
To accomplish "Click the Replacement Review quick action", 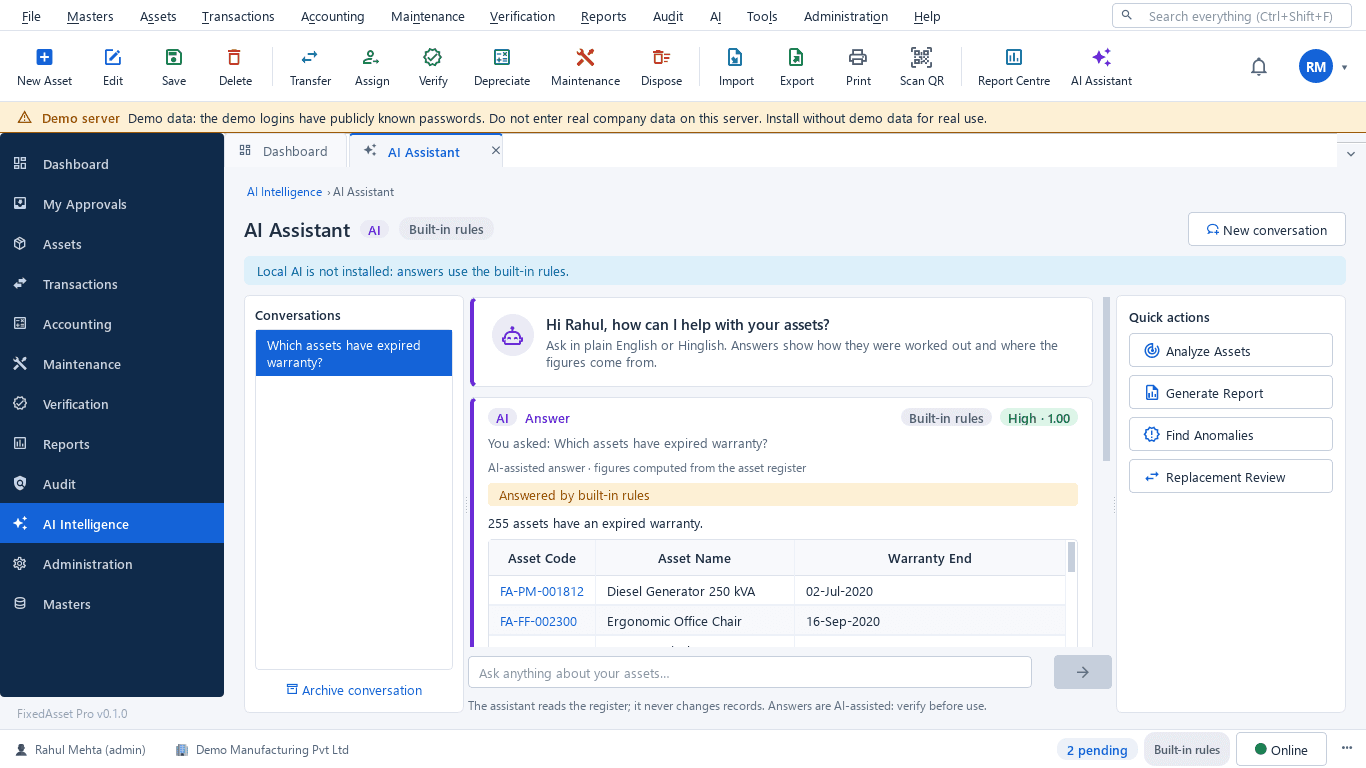I will (1230, 476).
